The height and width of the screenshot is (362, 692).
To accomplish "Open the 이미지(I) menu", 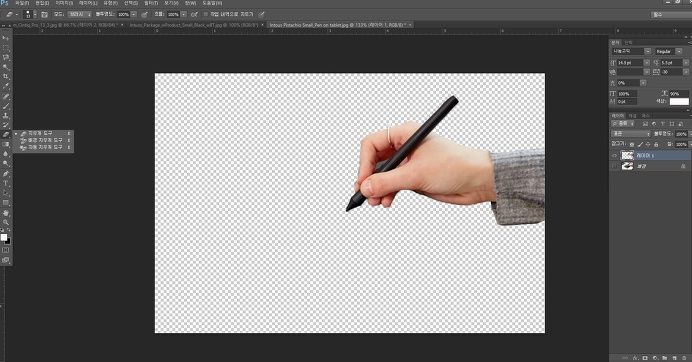I will click(x=64, y=3).
